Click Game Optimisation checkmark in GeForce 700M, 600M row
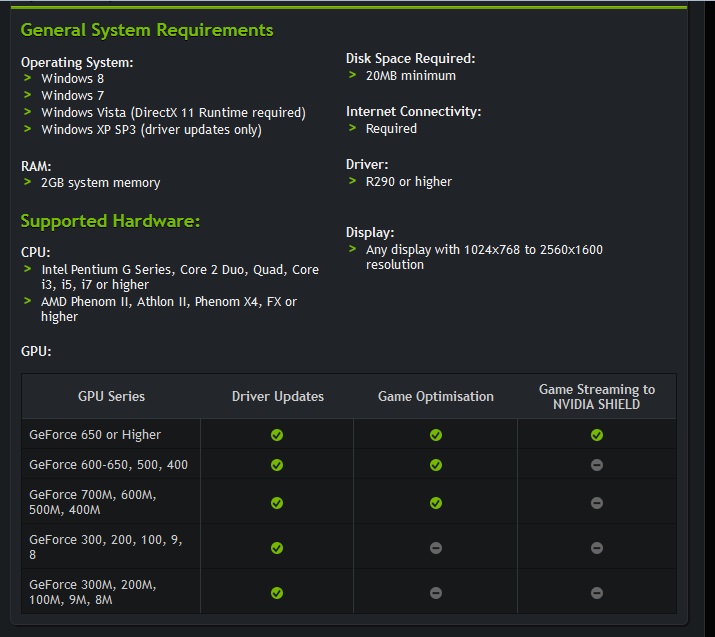The height and width of the screenshot is (637, 715). (436, 503)
